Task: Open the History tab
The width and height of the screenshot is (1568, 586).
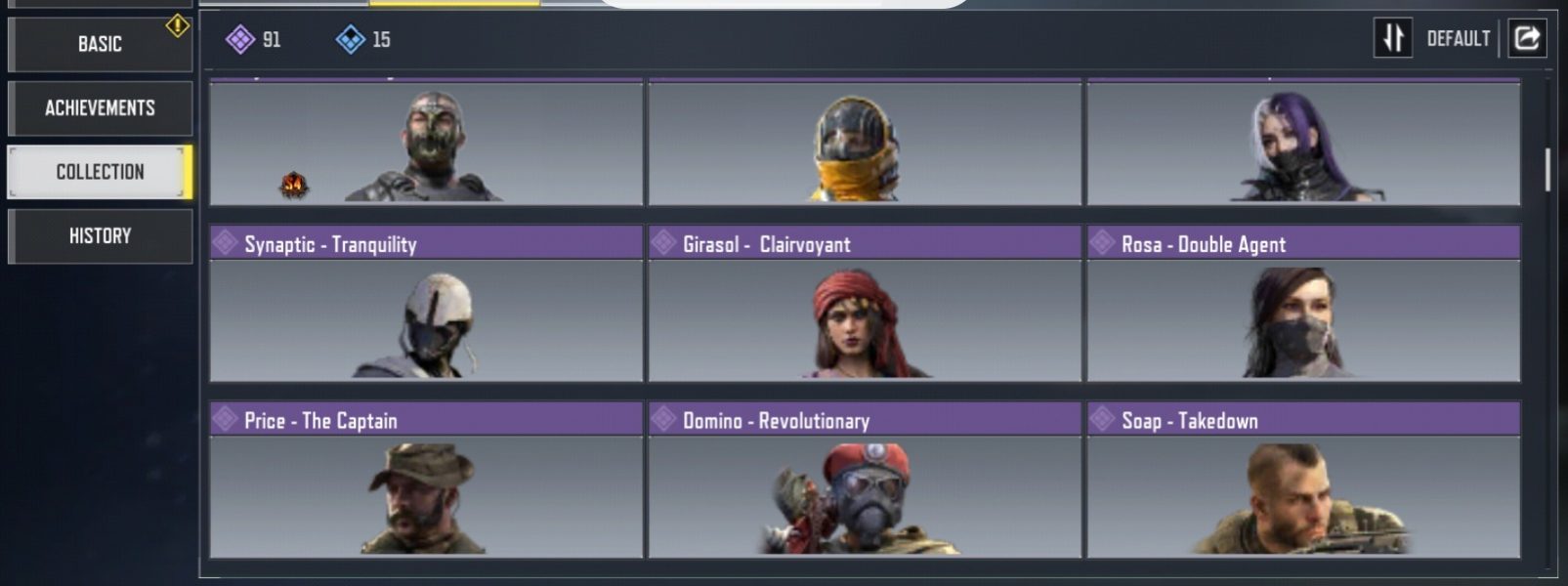Action: pos(100,235)
